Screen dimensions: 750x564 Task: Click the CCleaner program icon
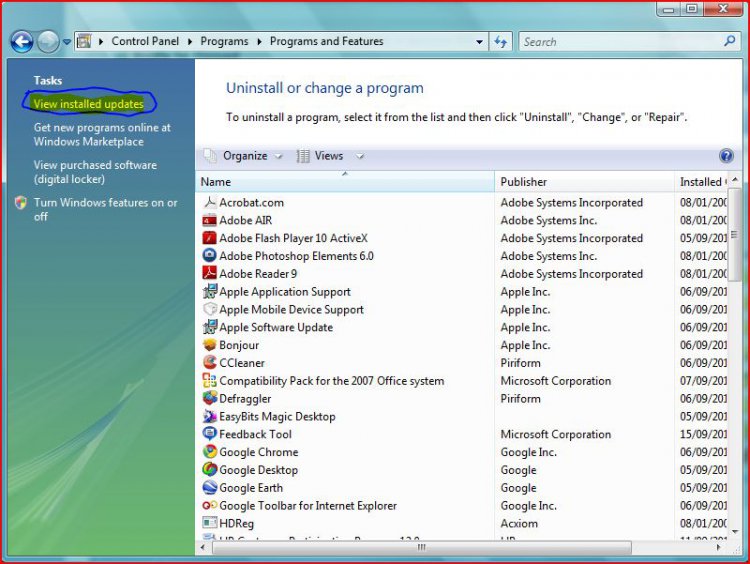point(209,363)
